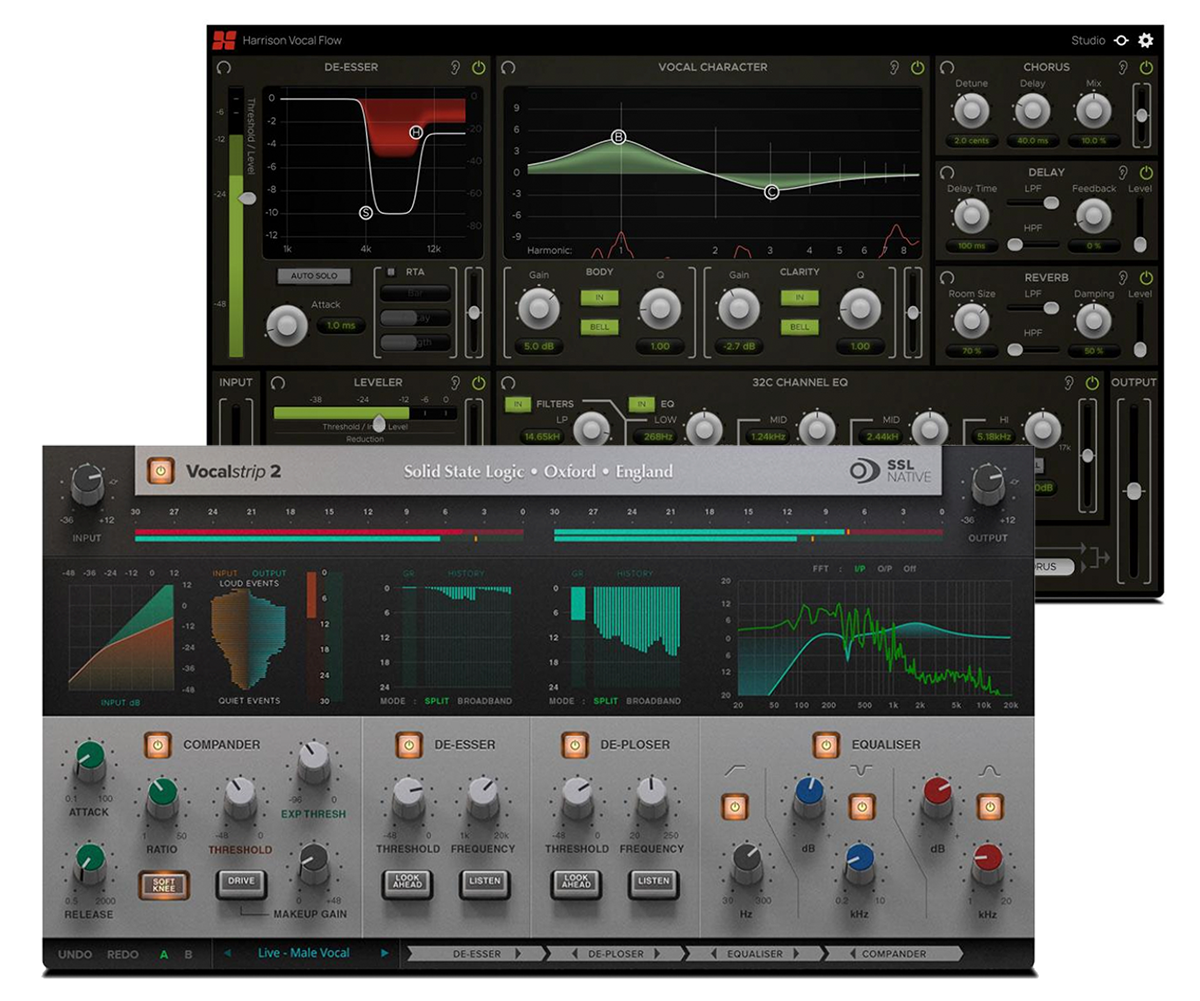
Task: Click the BODY BELL button
Action: 600,327
